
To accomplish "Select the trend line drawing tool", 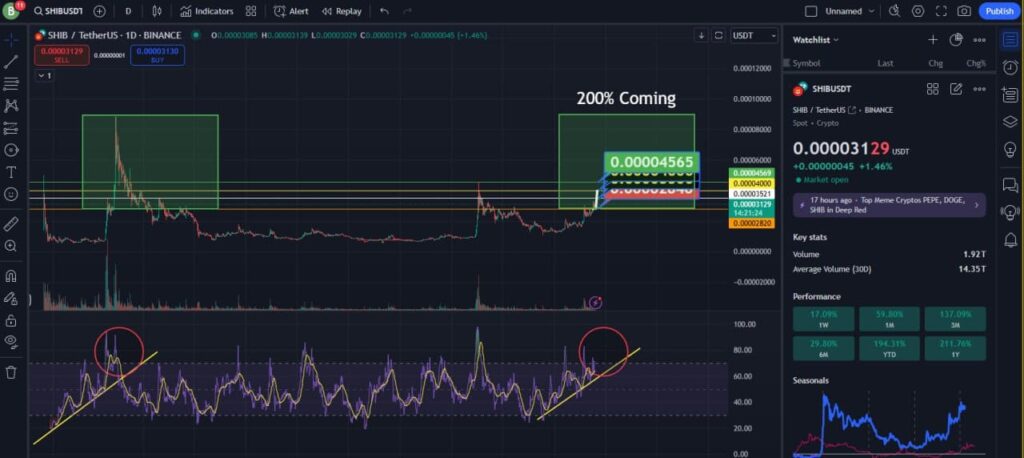I will [x=11, y=62].
